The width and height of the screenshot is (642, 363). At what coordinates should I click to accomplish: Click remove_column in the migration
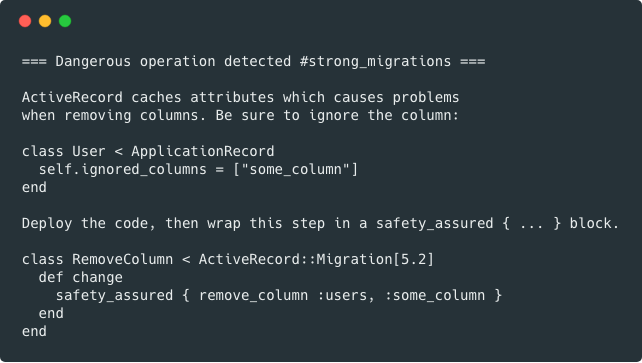253,295
